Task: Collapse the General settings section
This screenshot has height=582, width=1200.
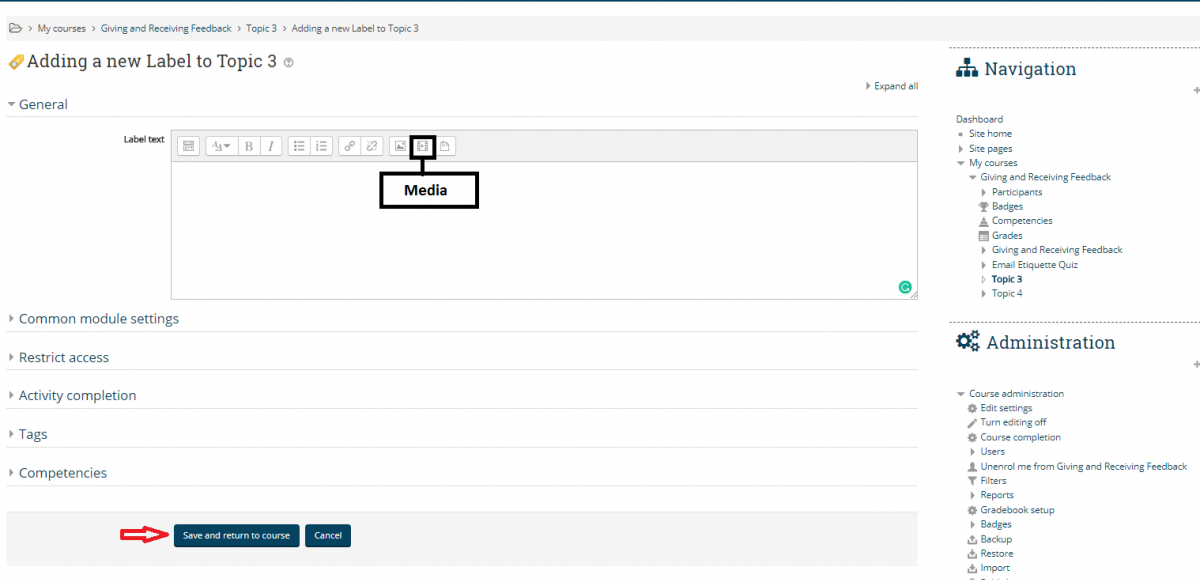Action: (x=43, y=104)
